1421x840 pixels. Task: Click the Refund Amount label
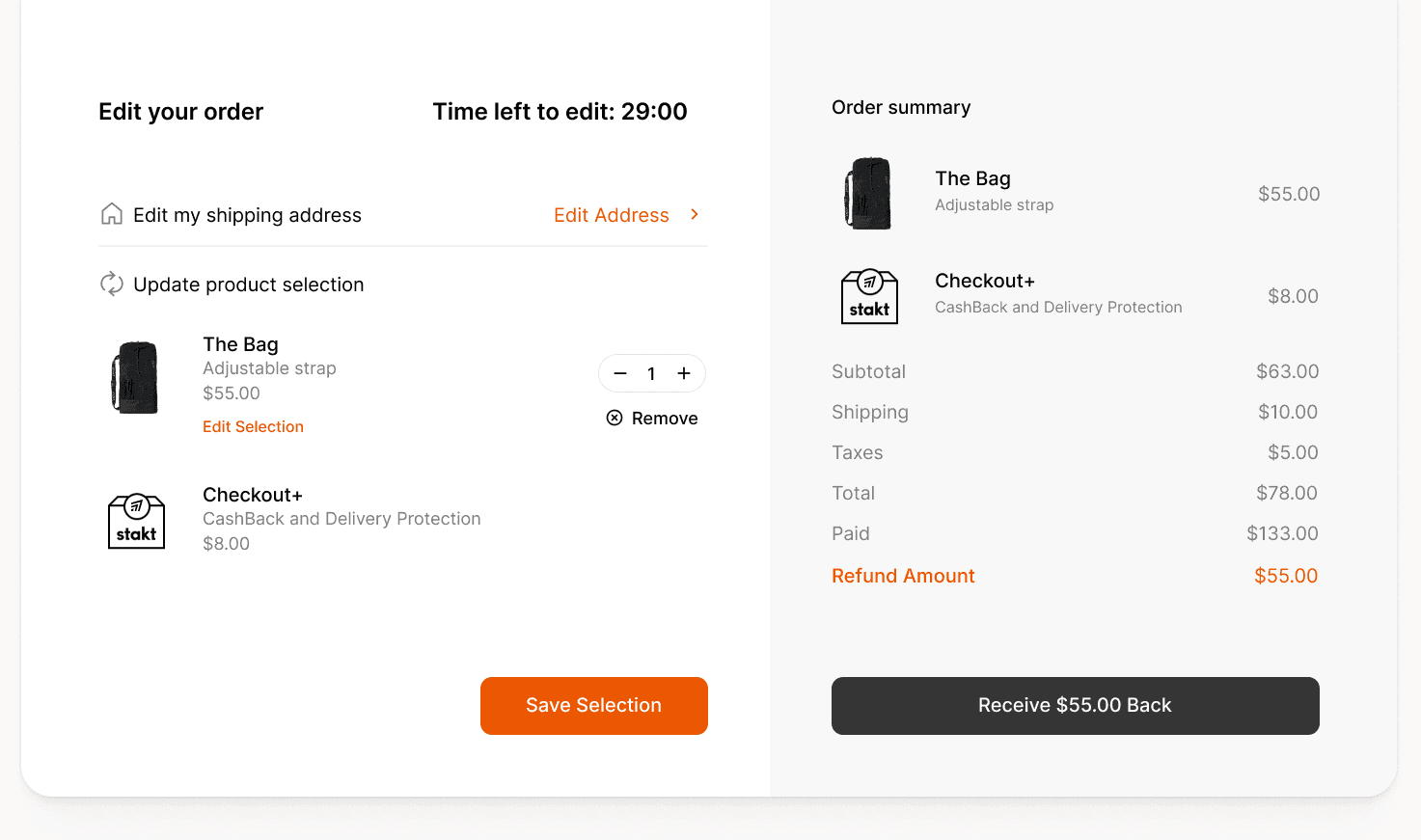903,576
